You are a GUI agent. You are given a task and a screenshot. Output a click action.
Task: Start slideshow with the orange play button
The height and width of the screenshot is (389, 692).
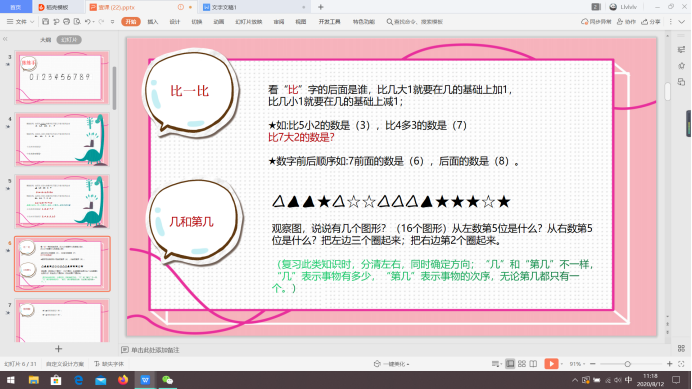click(x=551, y=363)
